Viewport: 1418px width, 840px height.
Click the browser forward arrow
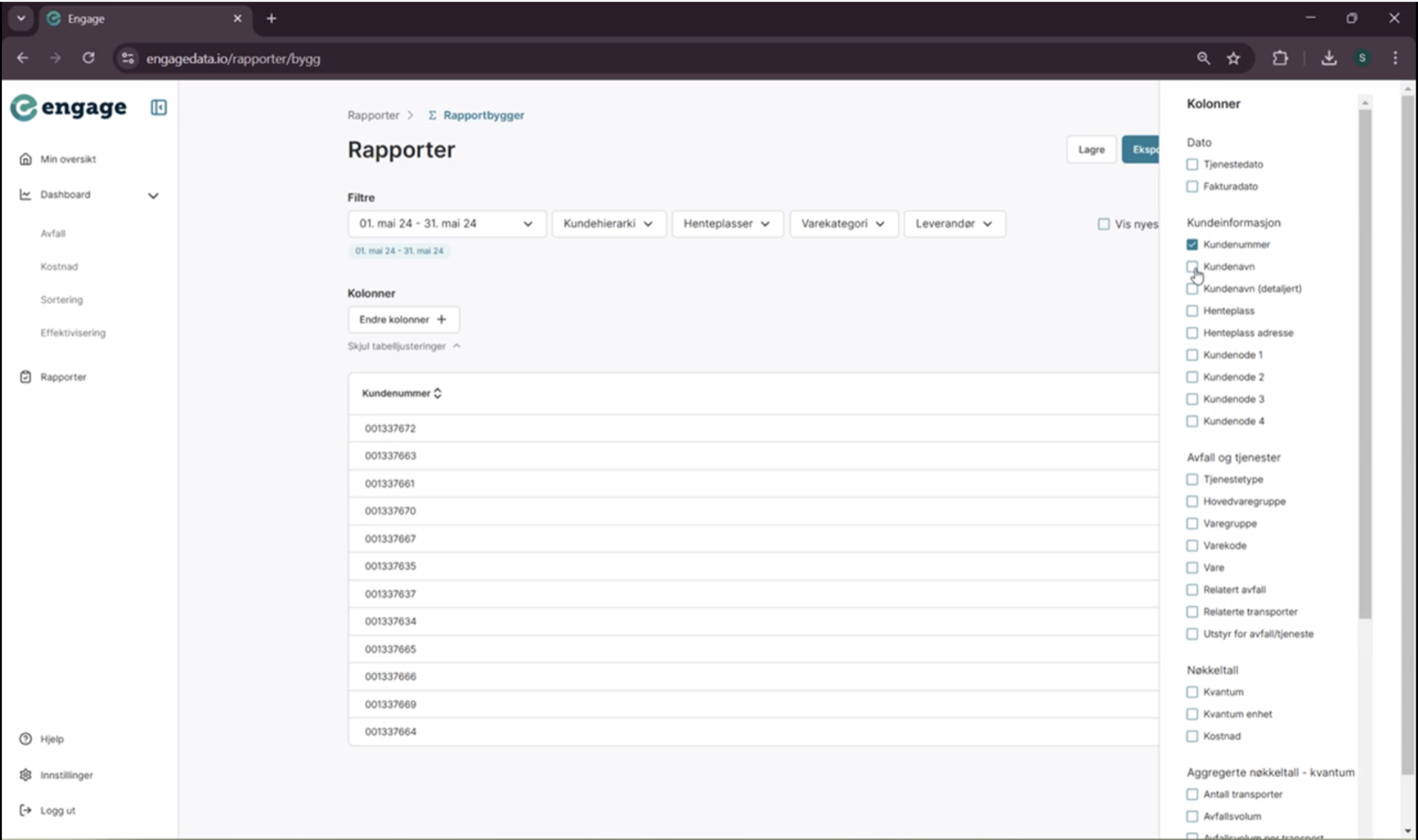[56, 58]
